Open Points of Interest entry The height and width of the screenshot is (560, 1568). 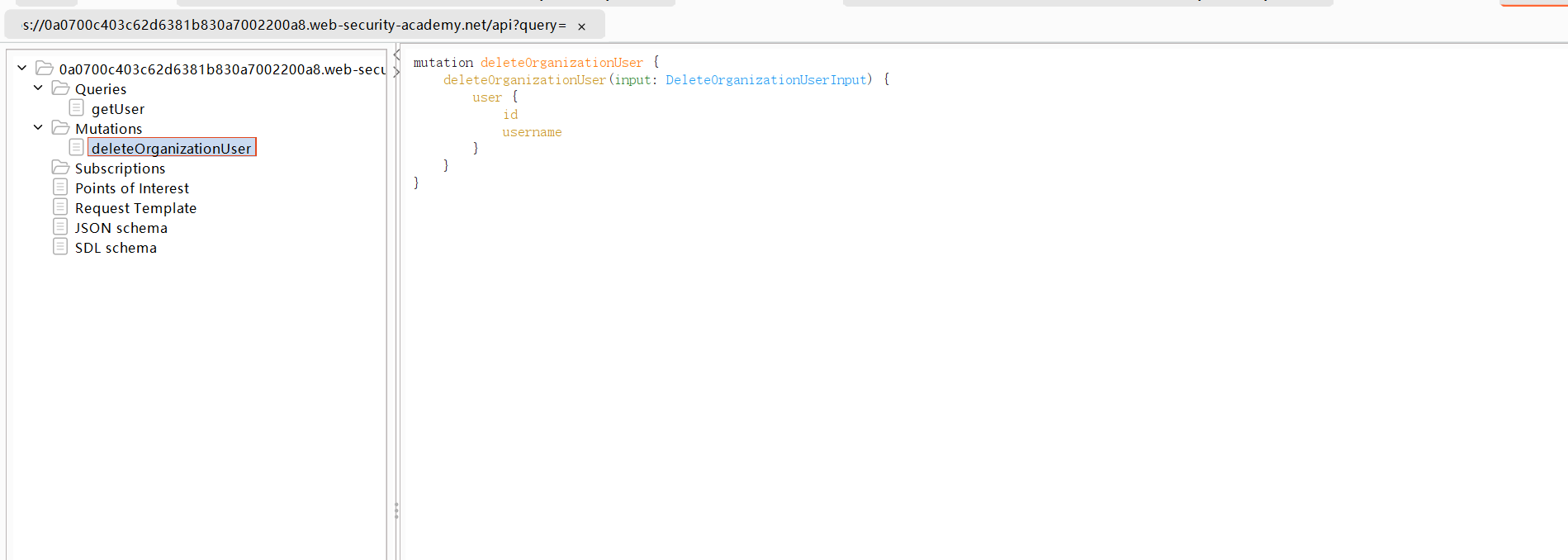click(x=132, y=188)
